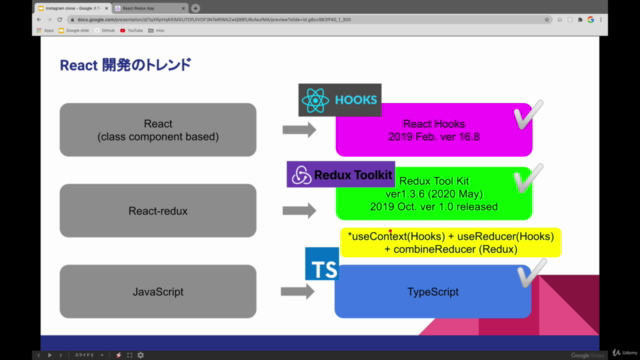Go back using browser back arrow

[x=39, y=20]
